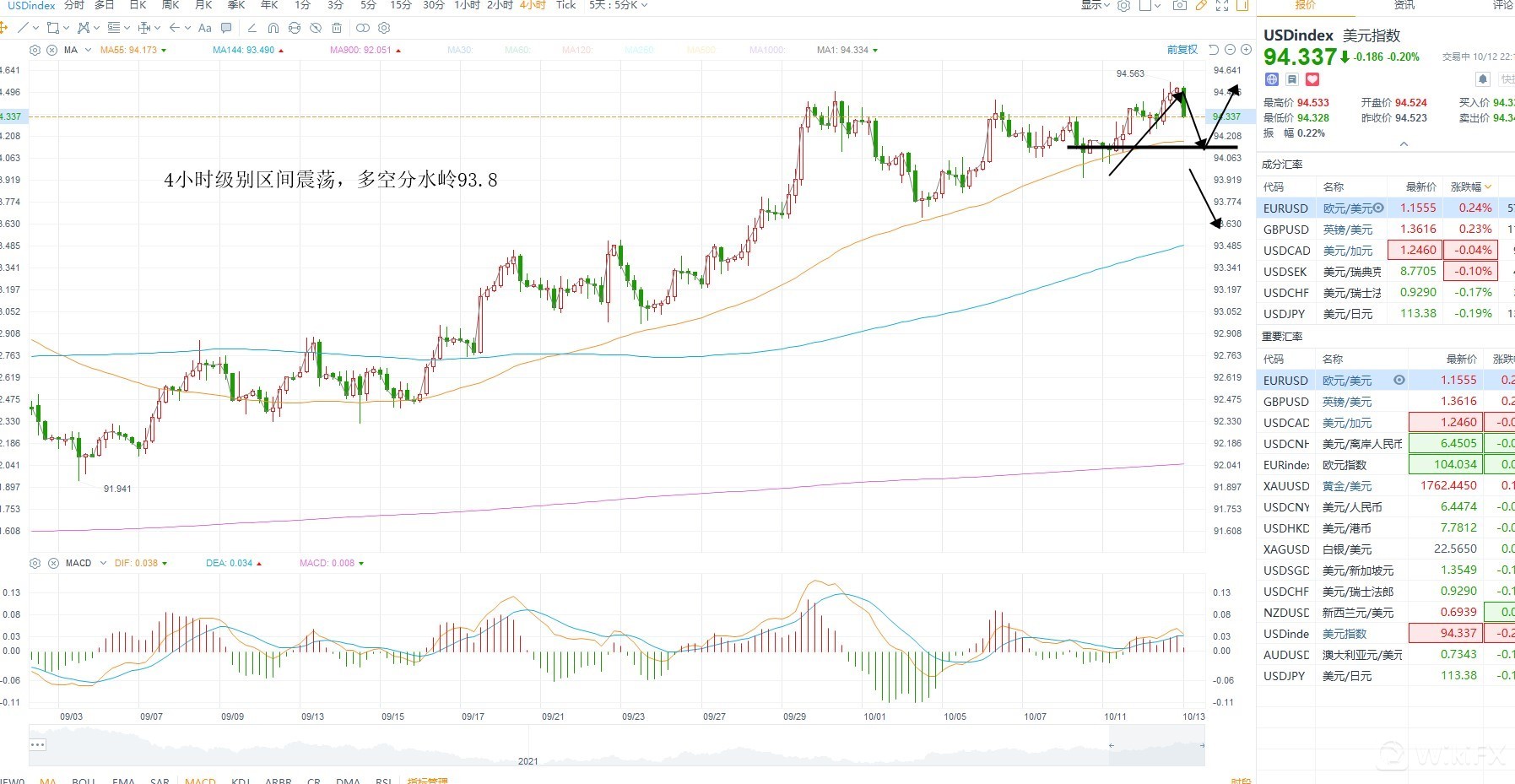The width and height of the screenshot is (1515, 784).
Task: Click the timeline navigator range bar
Action: (x=1156, y=745)
